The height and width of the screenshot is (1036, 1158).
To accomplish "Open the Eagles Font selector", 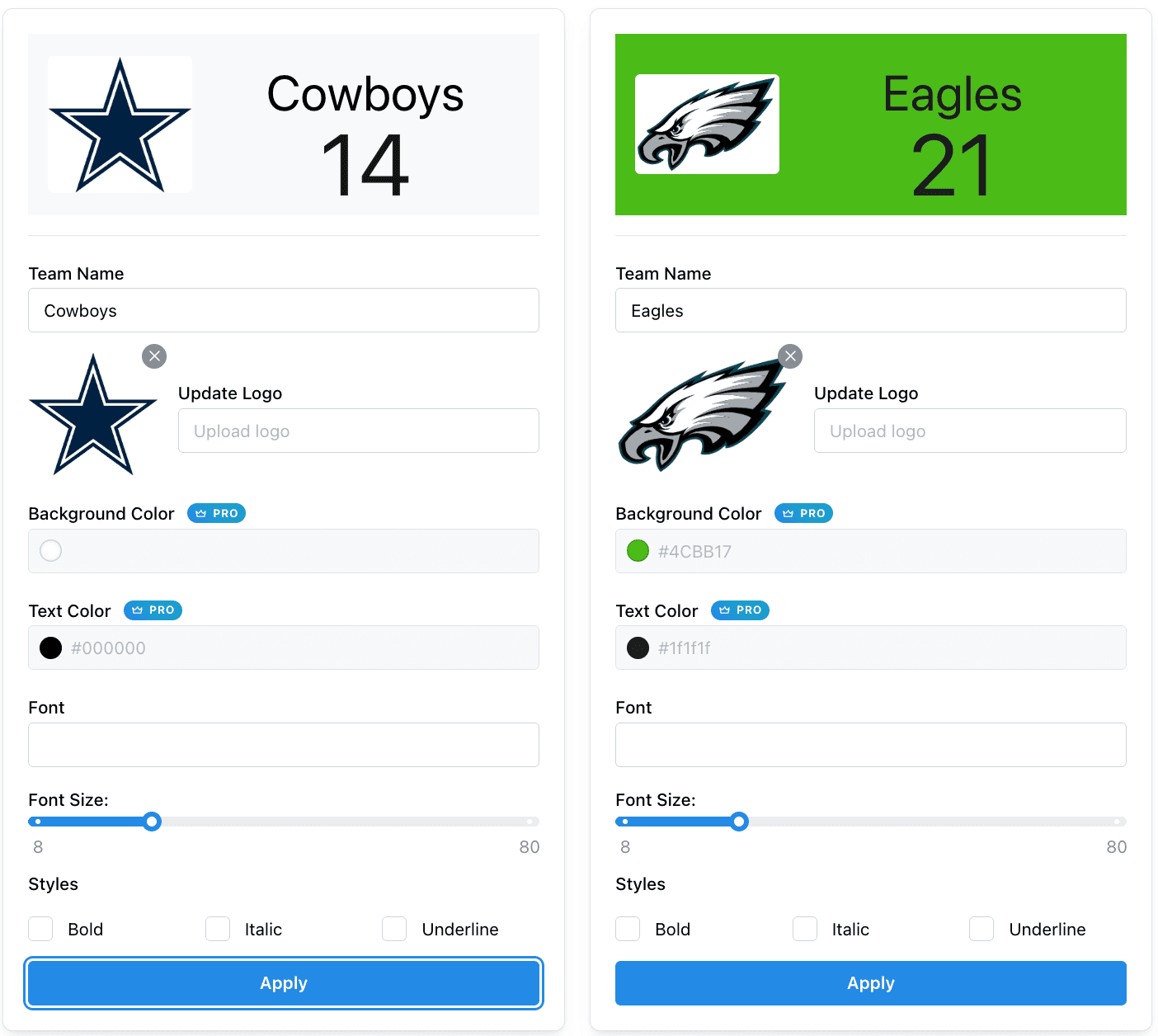I will coord(870,745).
